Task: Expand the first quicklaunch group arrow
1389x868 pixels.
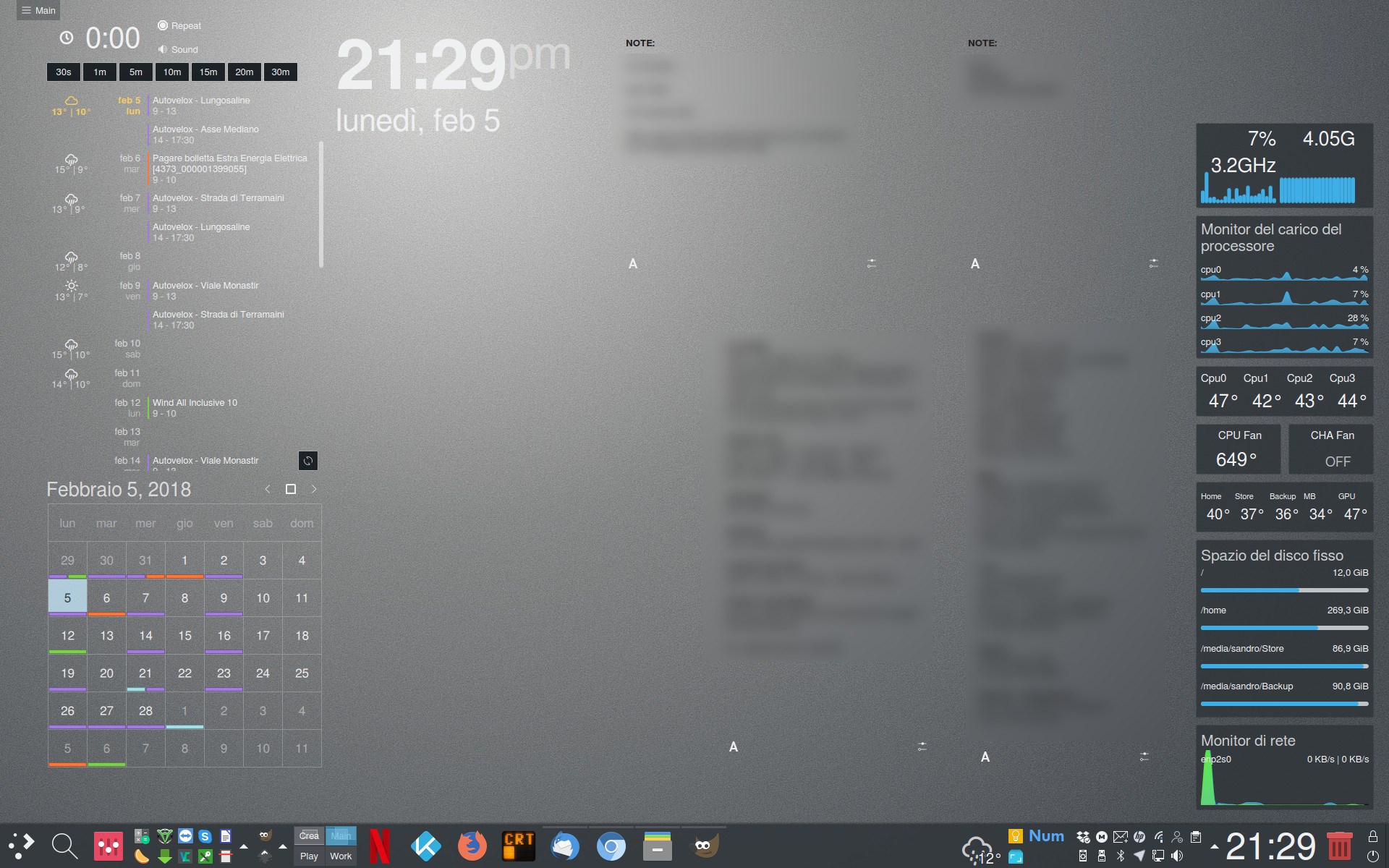Action: click(x=244, y=846)
